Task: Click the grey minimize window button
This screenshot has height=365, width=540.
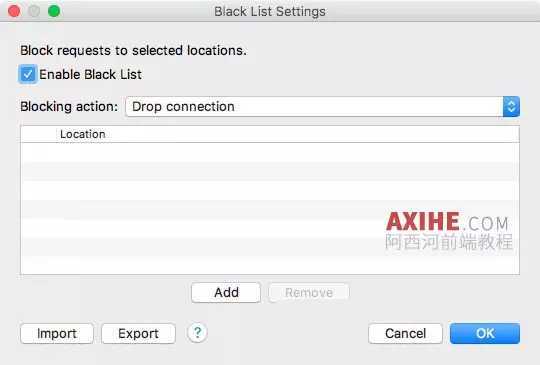Action: pyautogui.click(x=34, y=11)
